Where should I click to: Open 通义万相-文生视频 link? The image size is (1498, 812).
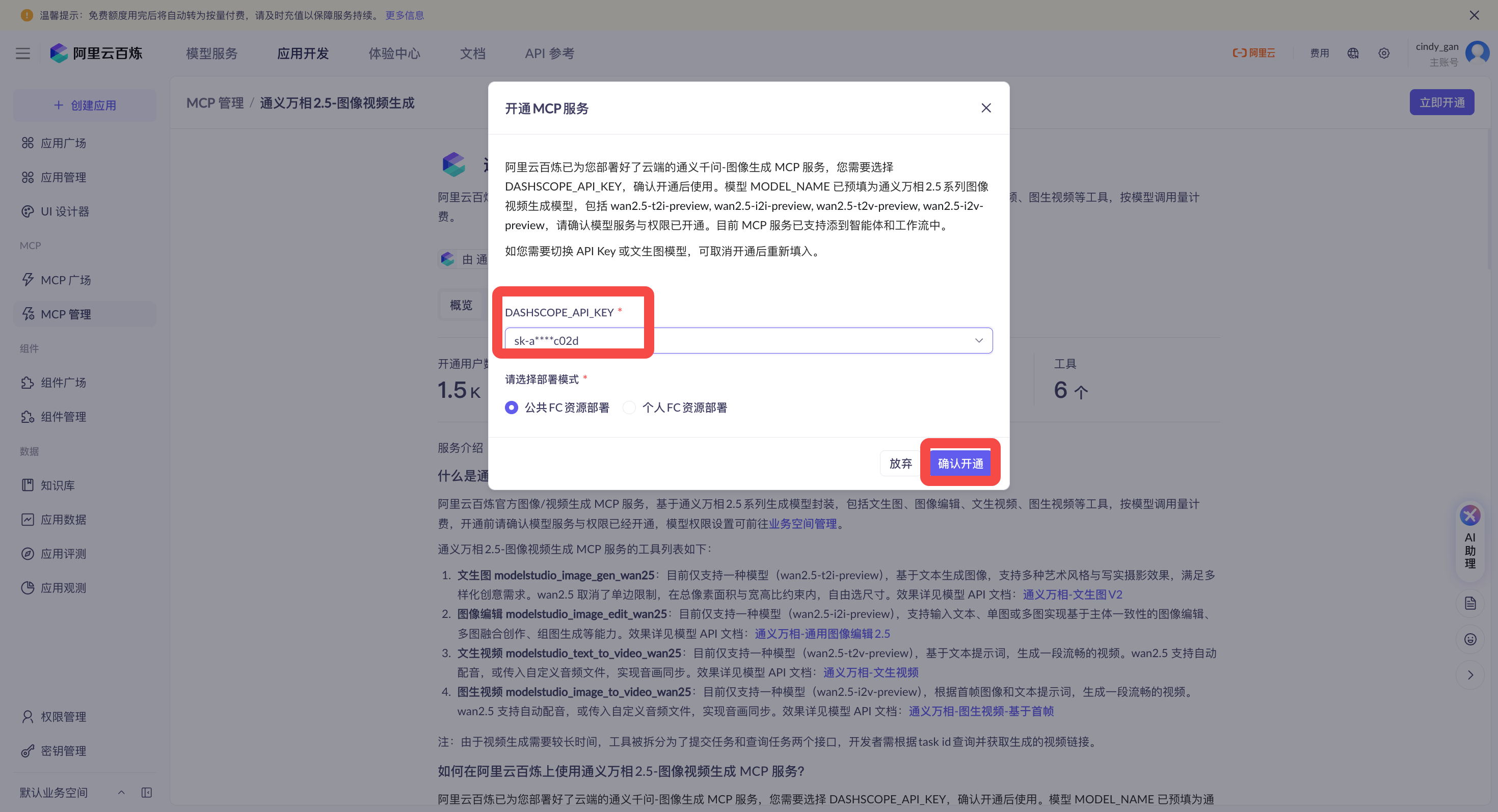871,672
